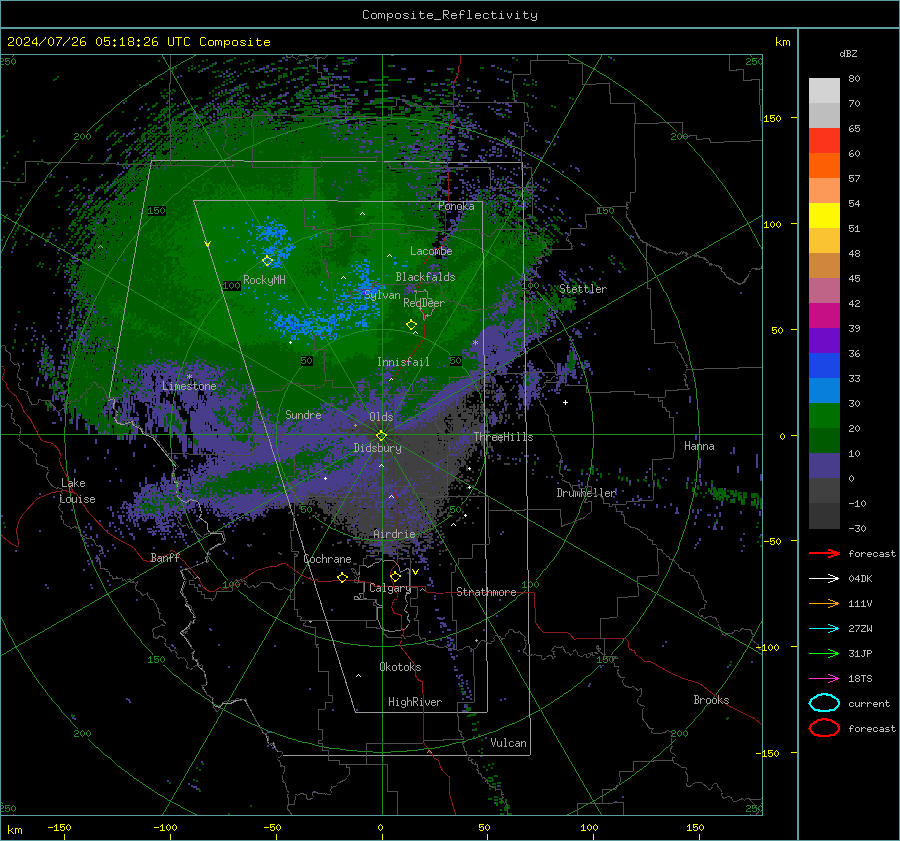The height and width of the screenshot is (841, 900).
Task: Click the yellow diamond marker south of RedDeer
Action: [x=412, y=325]
